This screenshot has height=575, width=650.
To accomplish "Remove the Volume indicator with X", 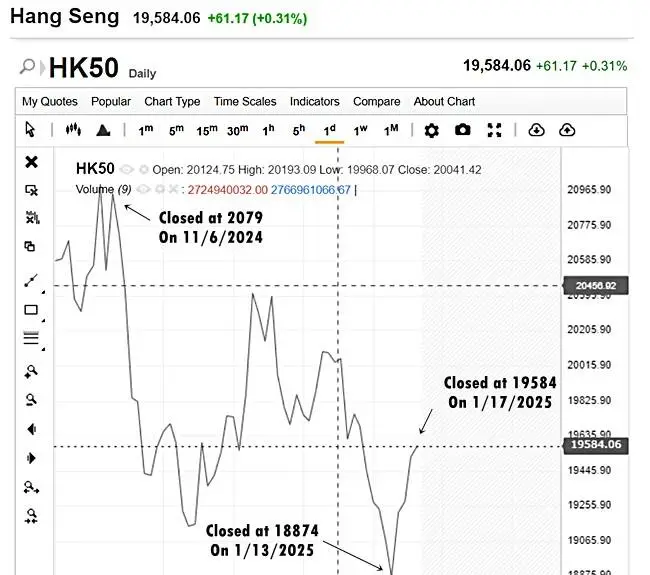I will tap(171, 189).
